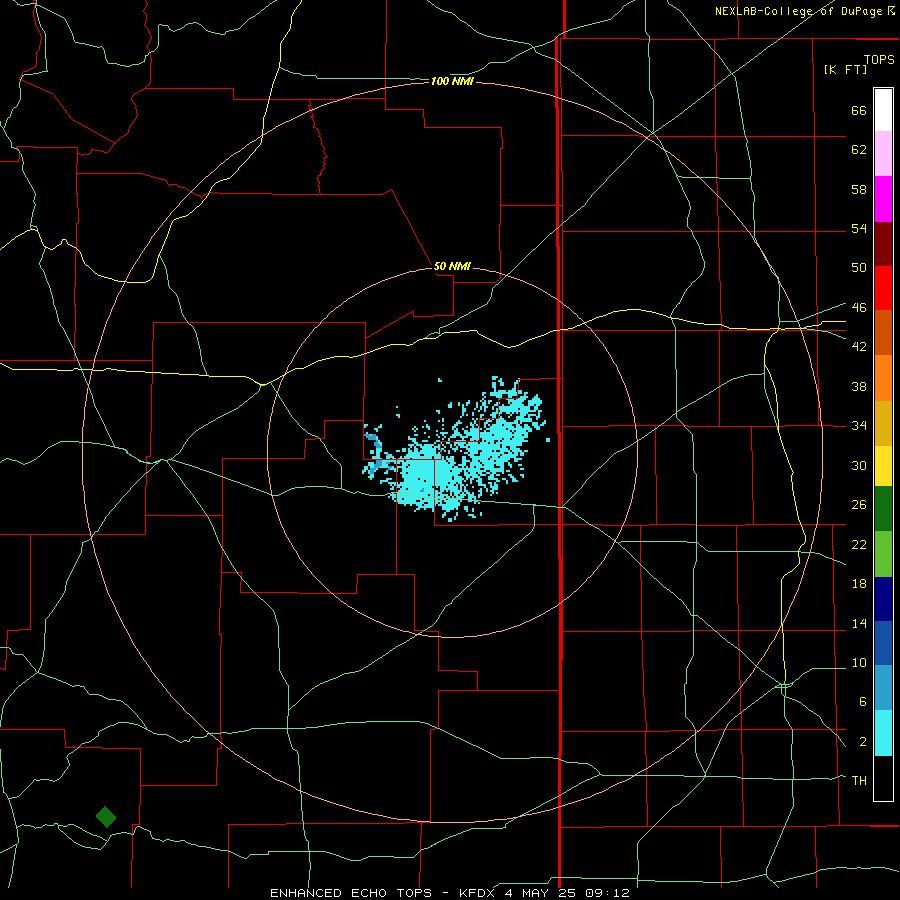Image resolution: width=900 pixels, height=900 pixels.
Task: Click the white 66 kft color swatch
Action: point(883,110)
